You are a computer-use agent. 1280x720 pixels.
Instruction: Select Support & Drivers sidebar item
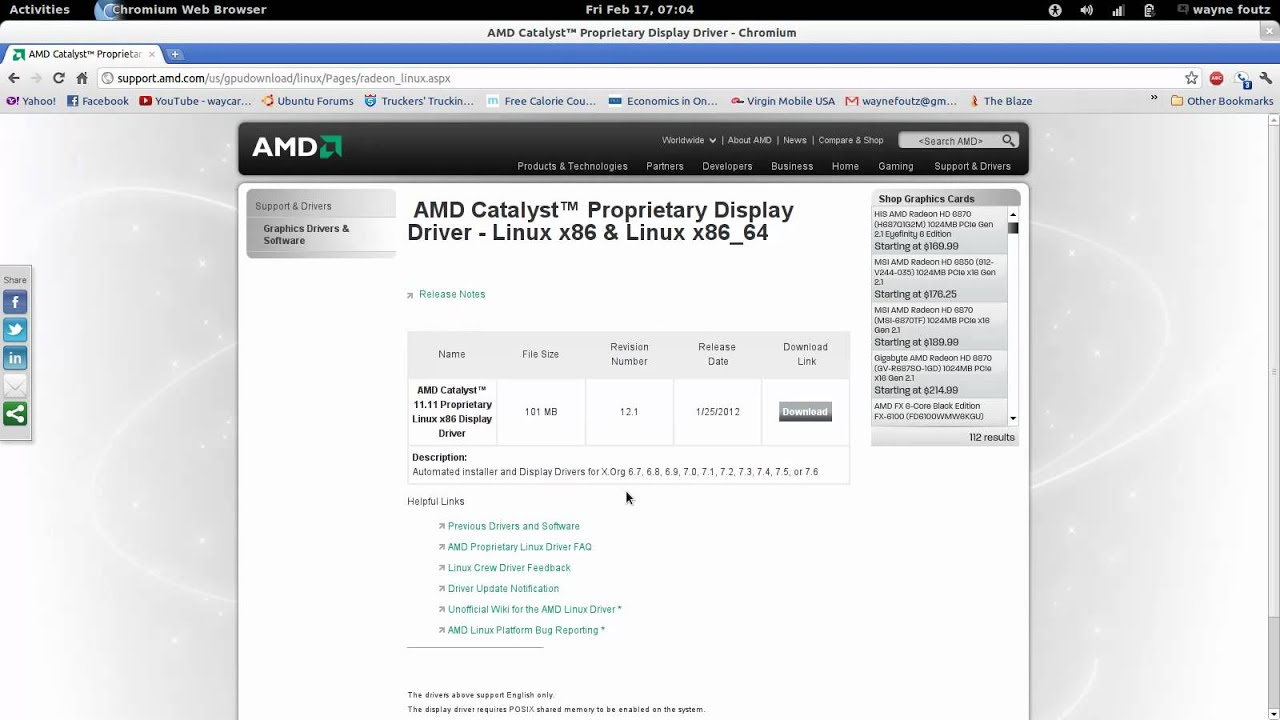(293, 206)
